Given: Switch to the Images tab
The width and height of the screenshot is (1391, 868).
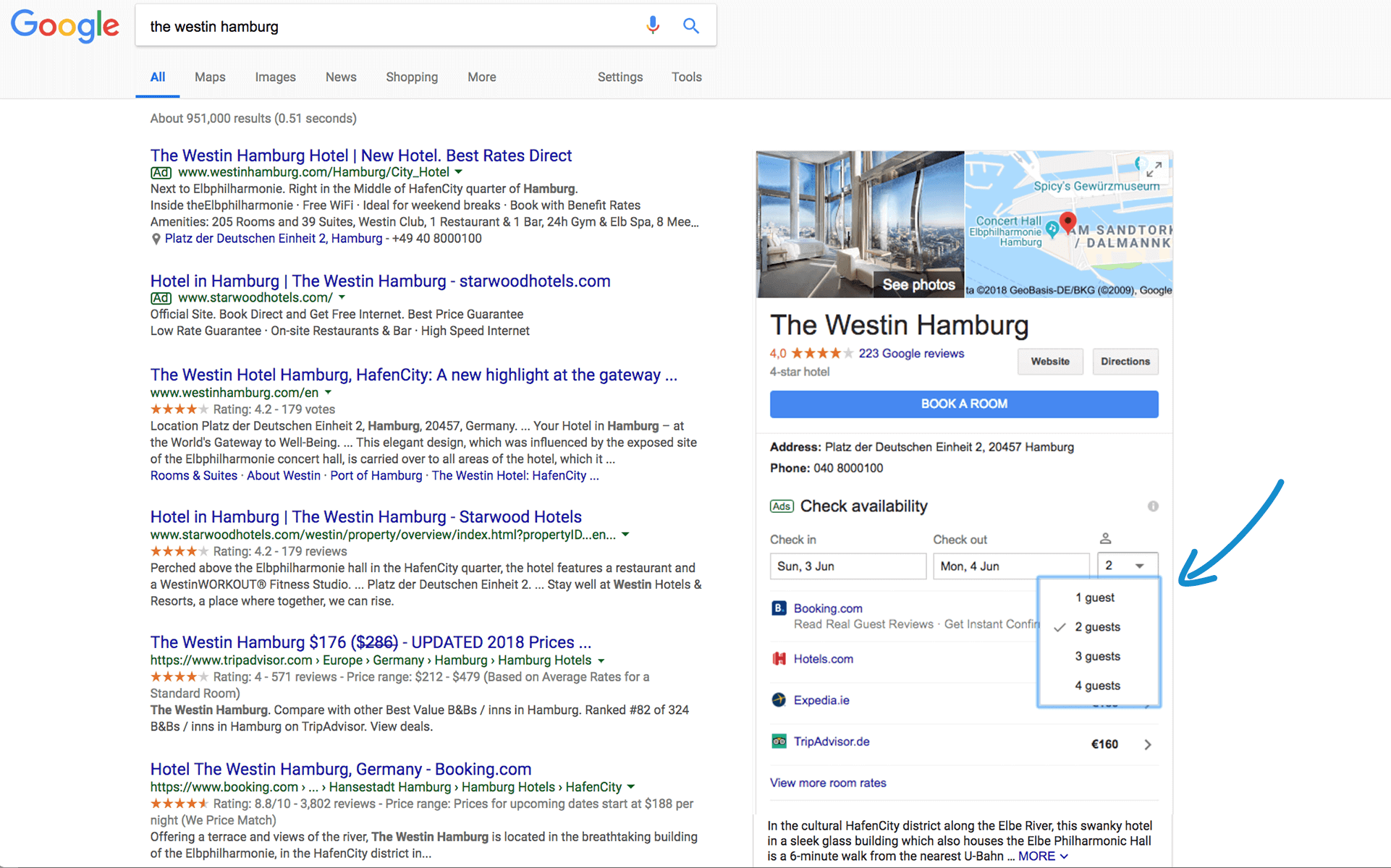Looking at the screenshot, I should [x=275, y=77].
